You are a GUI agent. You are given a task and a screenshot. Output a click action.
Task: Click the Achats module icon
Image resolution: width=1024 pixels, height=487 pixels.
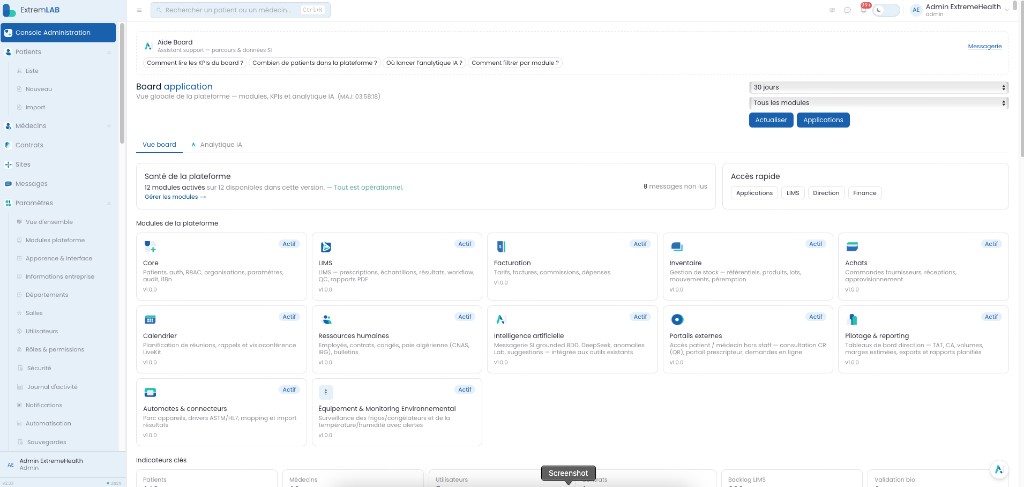click(x=852, y=246)
